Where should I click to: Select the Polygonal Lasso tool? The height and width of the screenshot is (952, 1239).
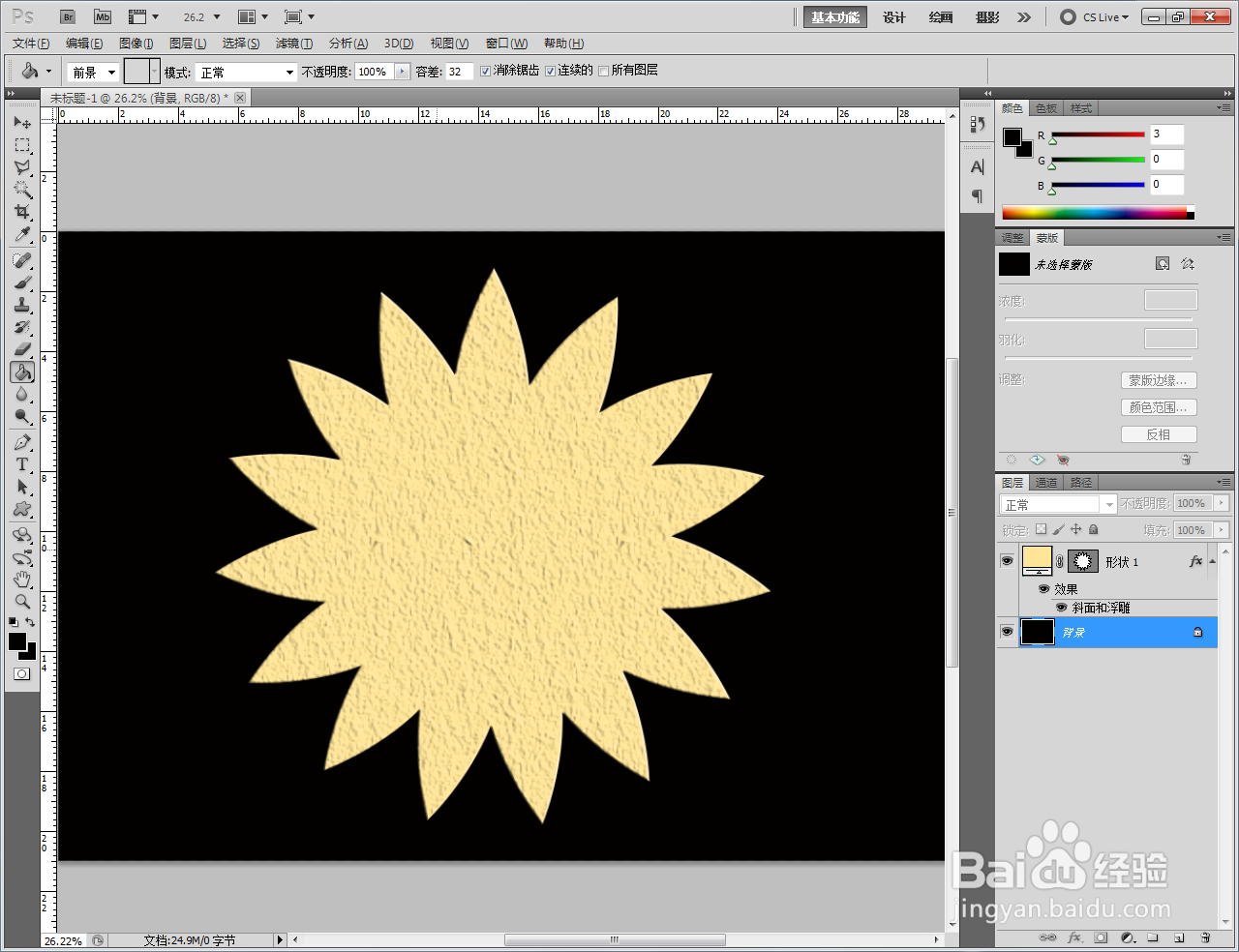[22, 167]
